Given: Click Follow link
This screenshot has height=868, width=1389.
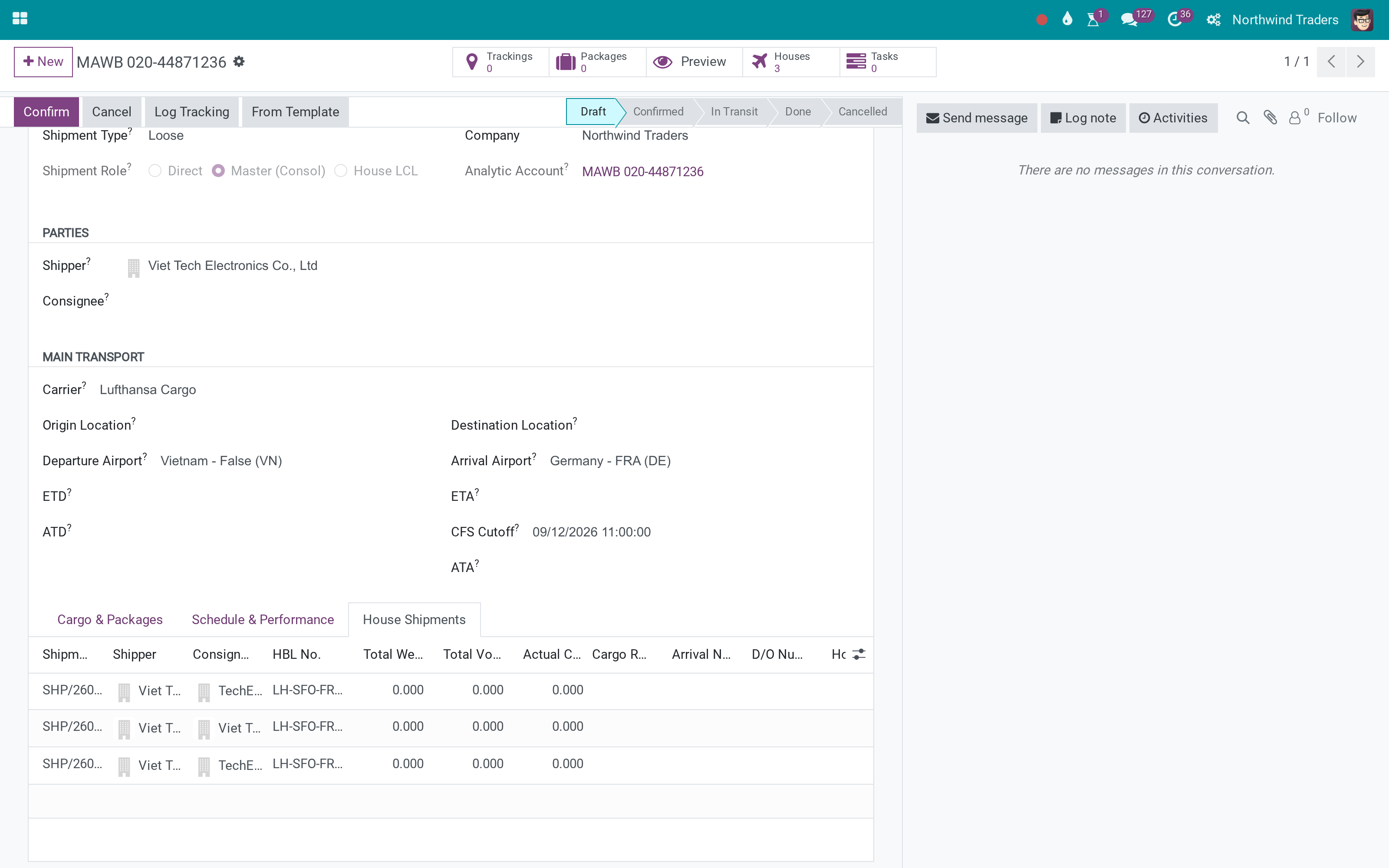Looking at the screenshot, I should pyautogui.click(x=1337, y=118).
